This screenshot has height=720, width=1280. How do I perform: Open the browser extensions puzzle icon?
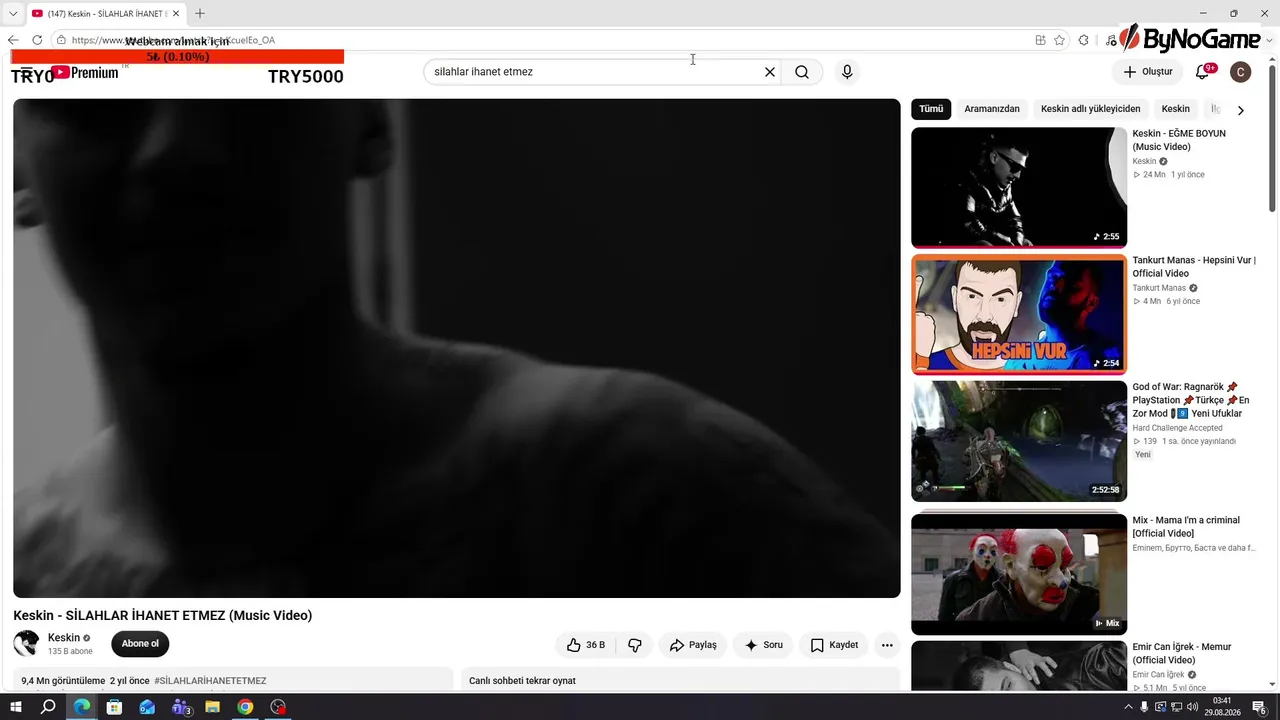point(1083,40)
